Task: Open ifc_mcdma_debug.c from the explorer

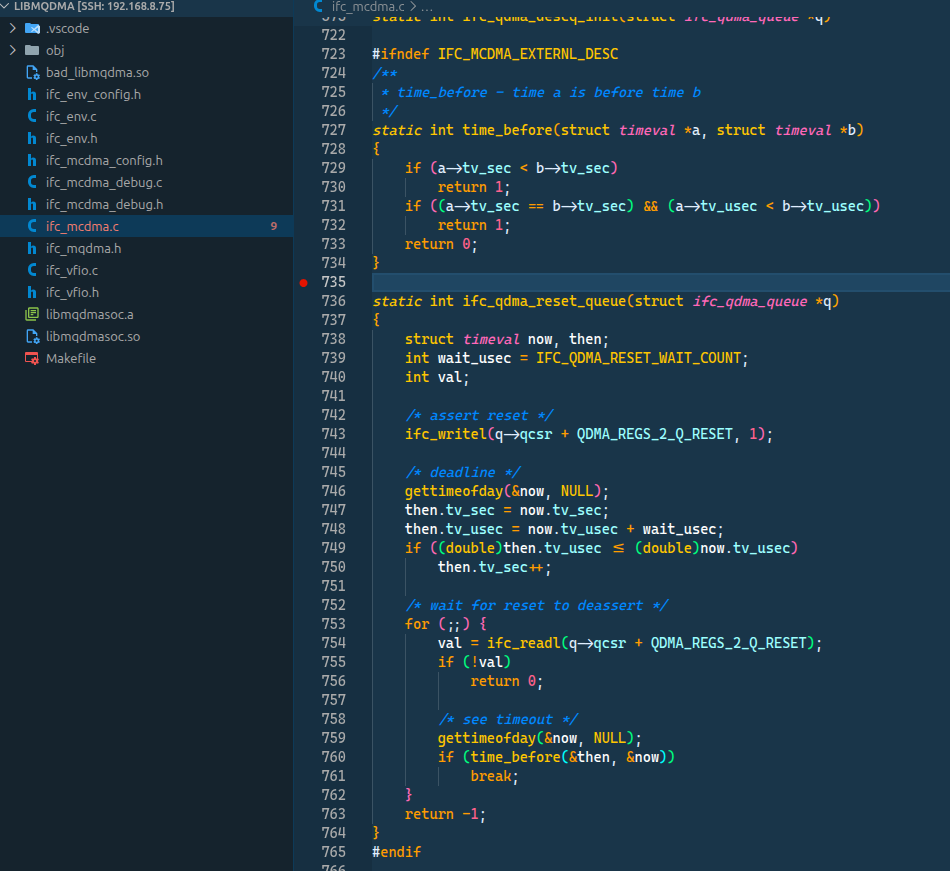Action: [103, 183]
